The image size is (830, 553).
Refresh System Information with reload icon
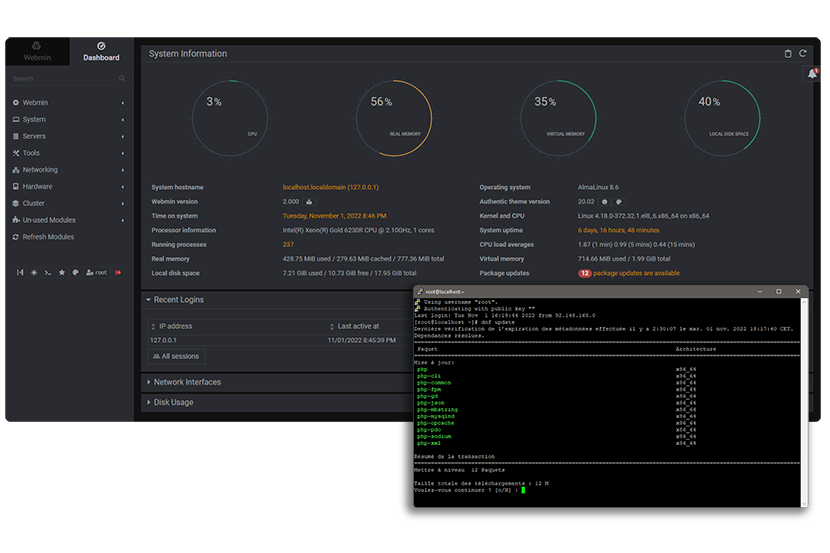[x=802, y=53]
